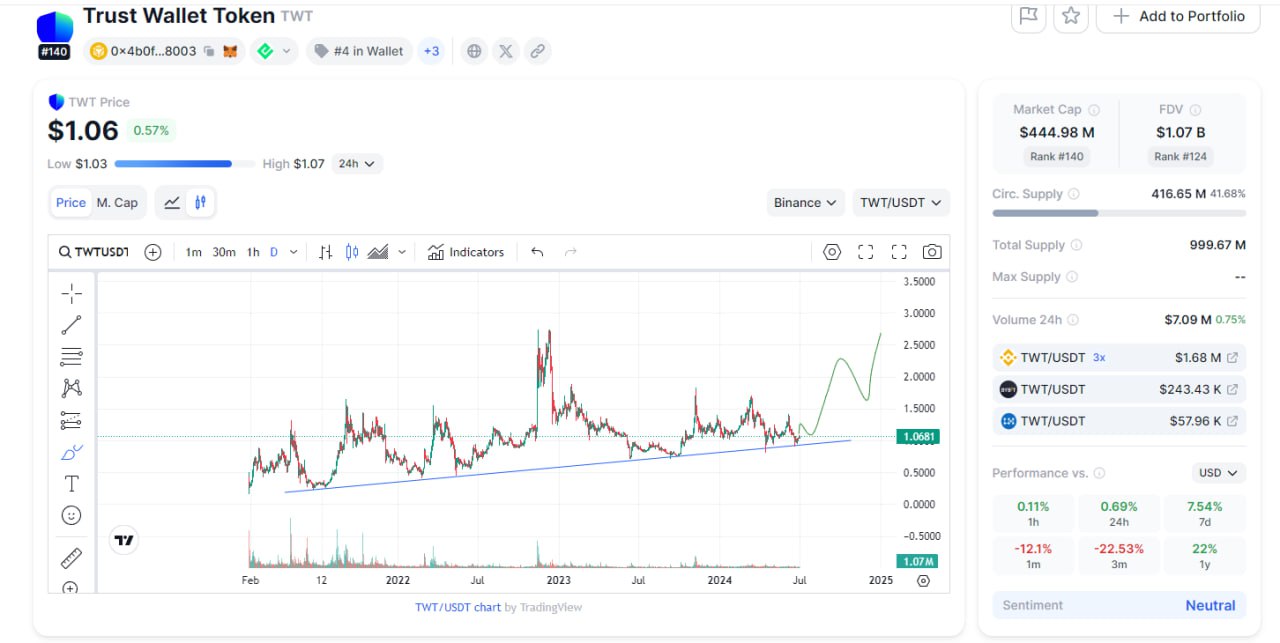Viewport: 1280px width, 643px height.
Task: Click the MetaMask fox icon
Action: pyautogui.click(x=230, y=51)
